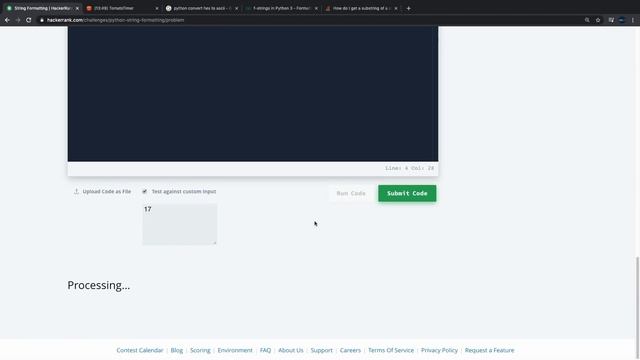Open the Terms Of Service footer link
Screen dimensions: 640x360
(x=391, y=350)
